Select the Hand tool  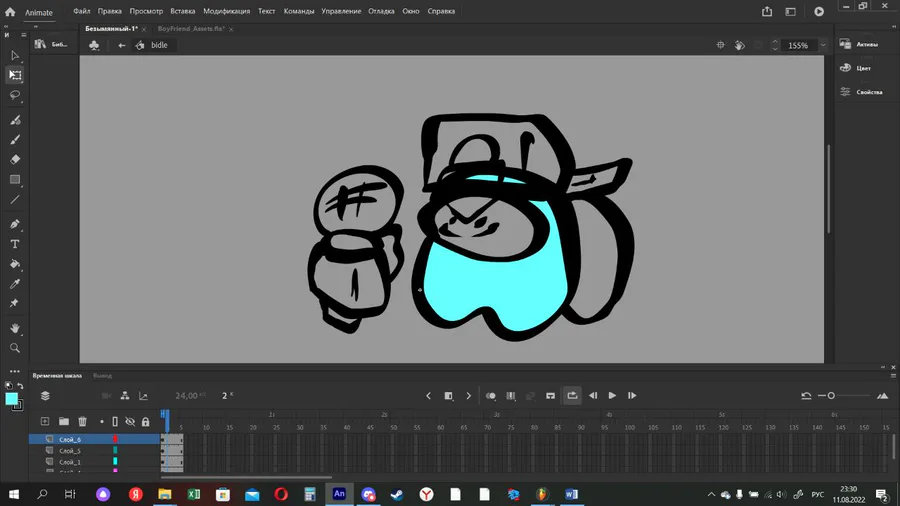(15, 328)
